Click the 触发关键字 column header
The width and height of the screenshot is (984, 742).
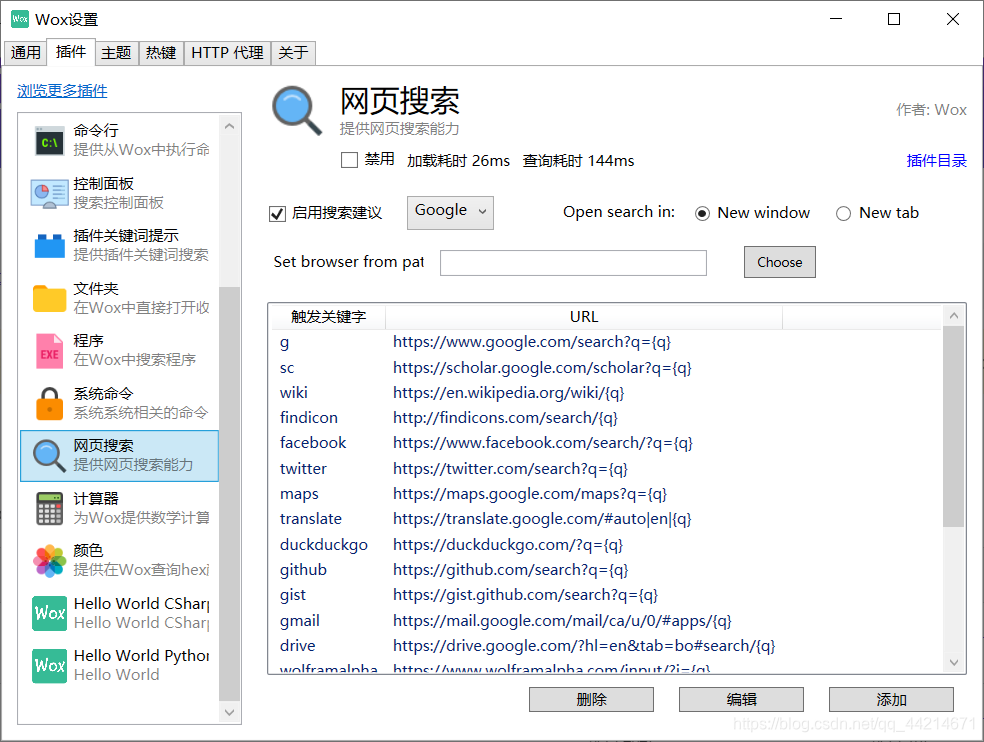coord(329,317)
